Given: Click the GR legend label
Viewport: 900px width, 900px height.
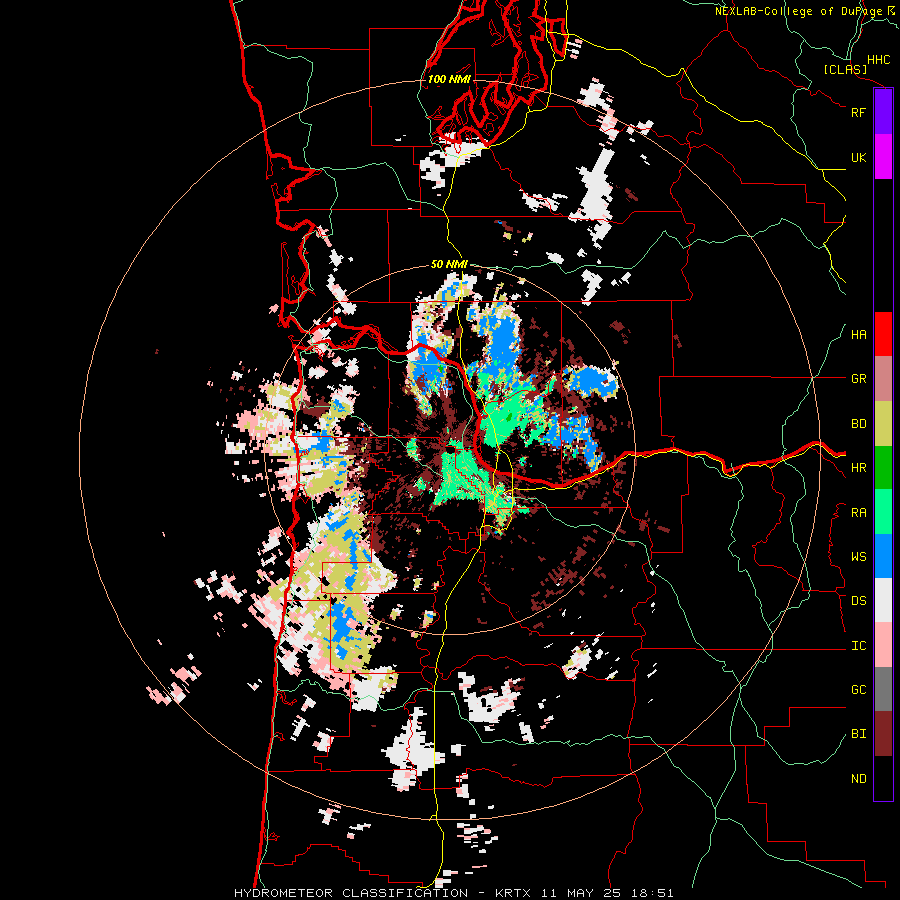Looking at the screenshot, I should pos(858,379).
